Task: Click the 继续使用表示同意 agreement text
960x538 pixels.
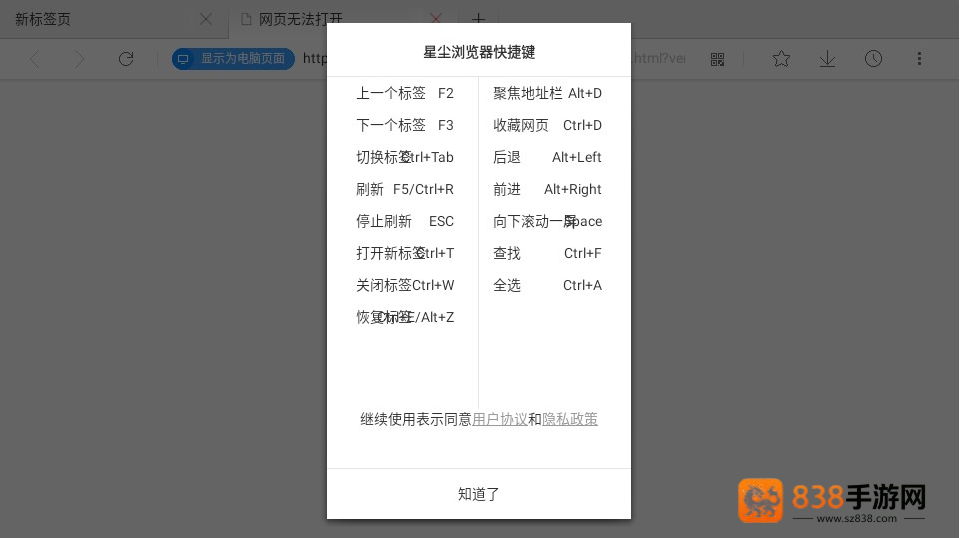Action: tap(416, 419)
